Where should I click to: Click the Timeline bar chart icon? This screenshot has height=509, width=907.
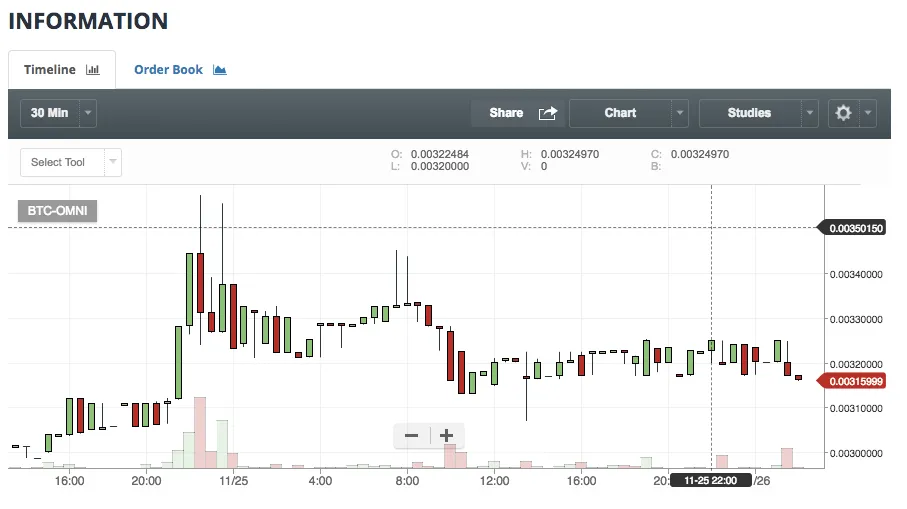[93, 69]
